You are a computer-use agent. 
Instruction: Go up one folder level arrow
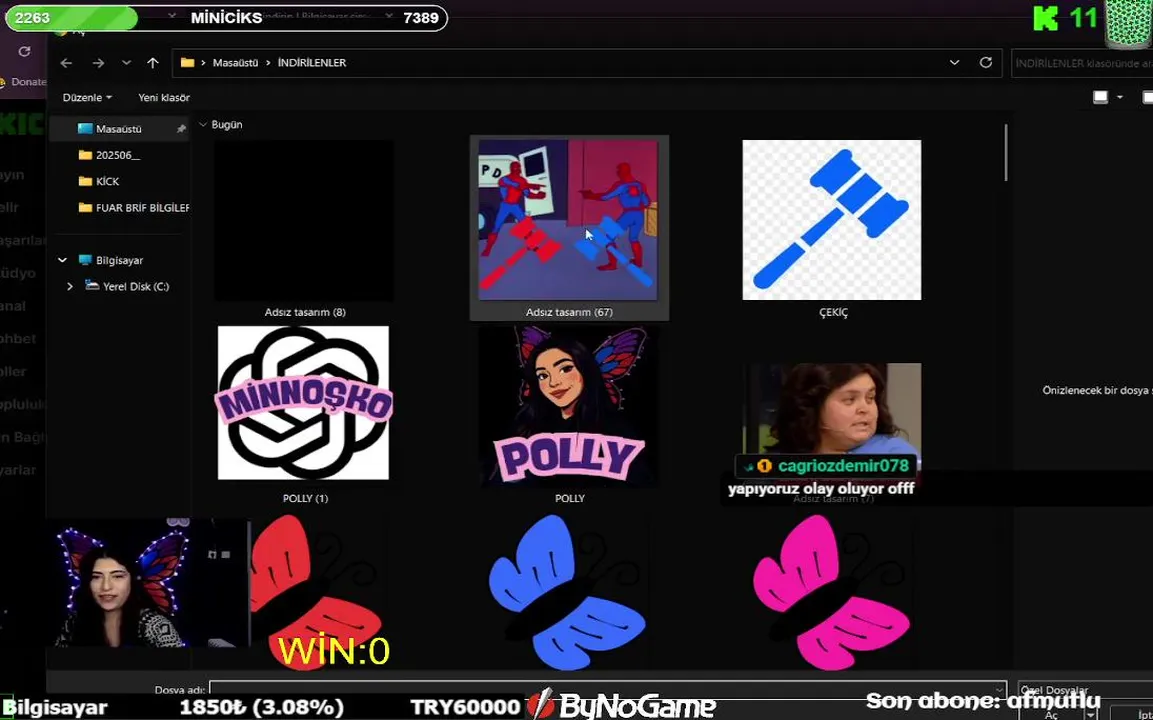pos(152,63)
